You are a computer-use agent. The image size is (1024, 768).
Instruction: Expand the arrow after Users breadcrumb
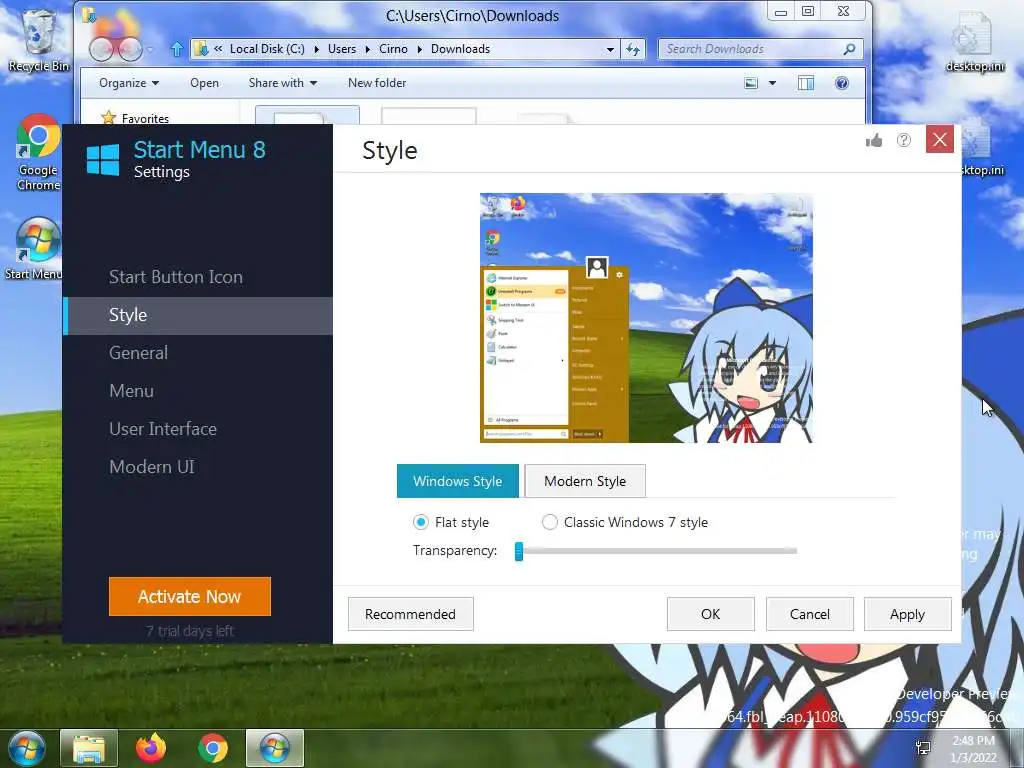(368, 49)
